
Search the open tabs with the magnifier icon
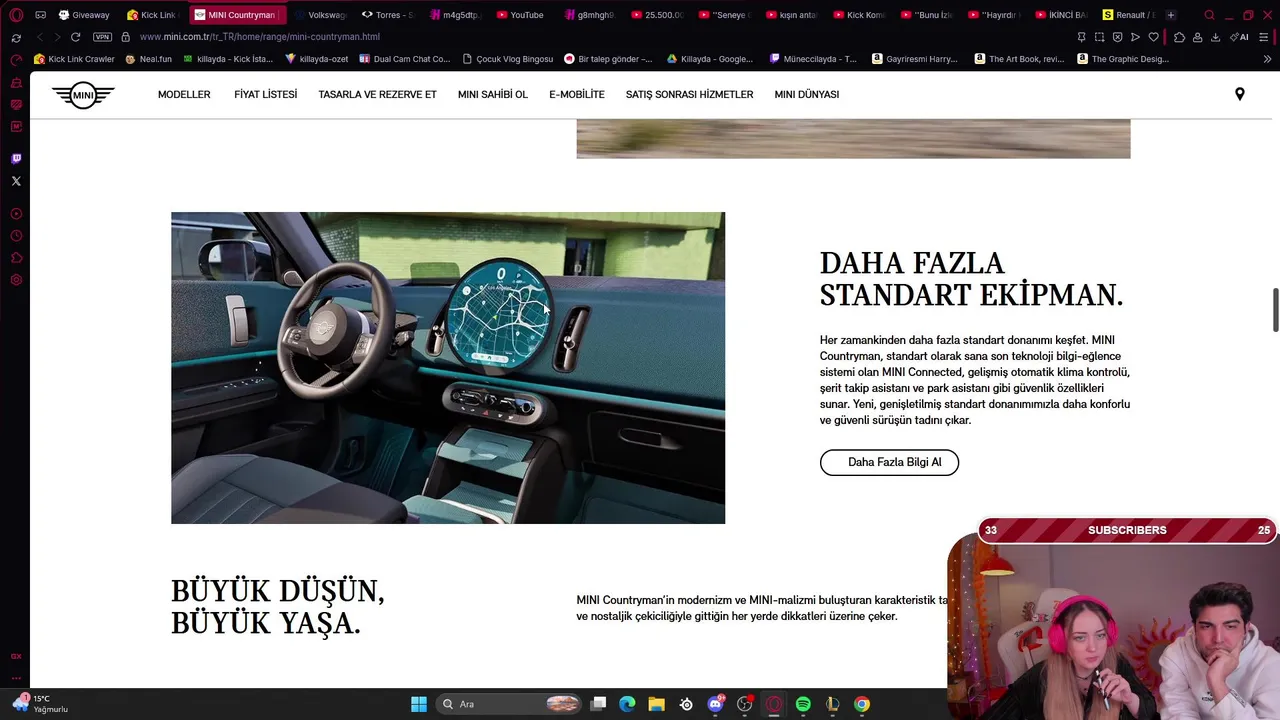tap(1209, 15)
